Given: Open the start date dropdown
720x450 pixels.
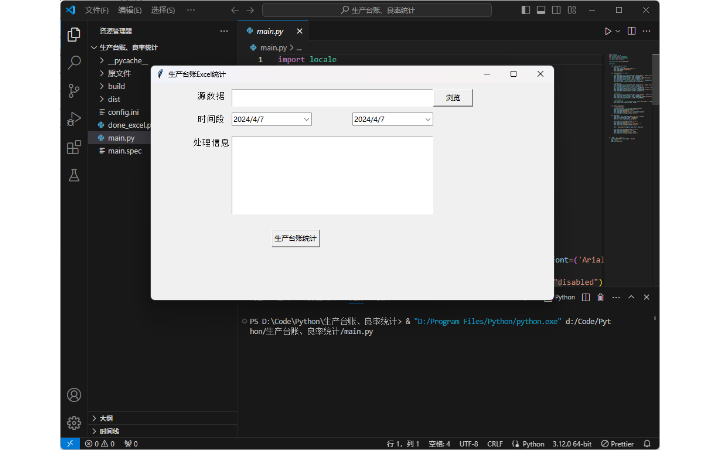Looking at the screenshot, I should pyautogui.click(x=306, y=119).
